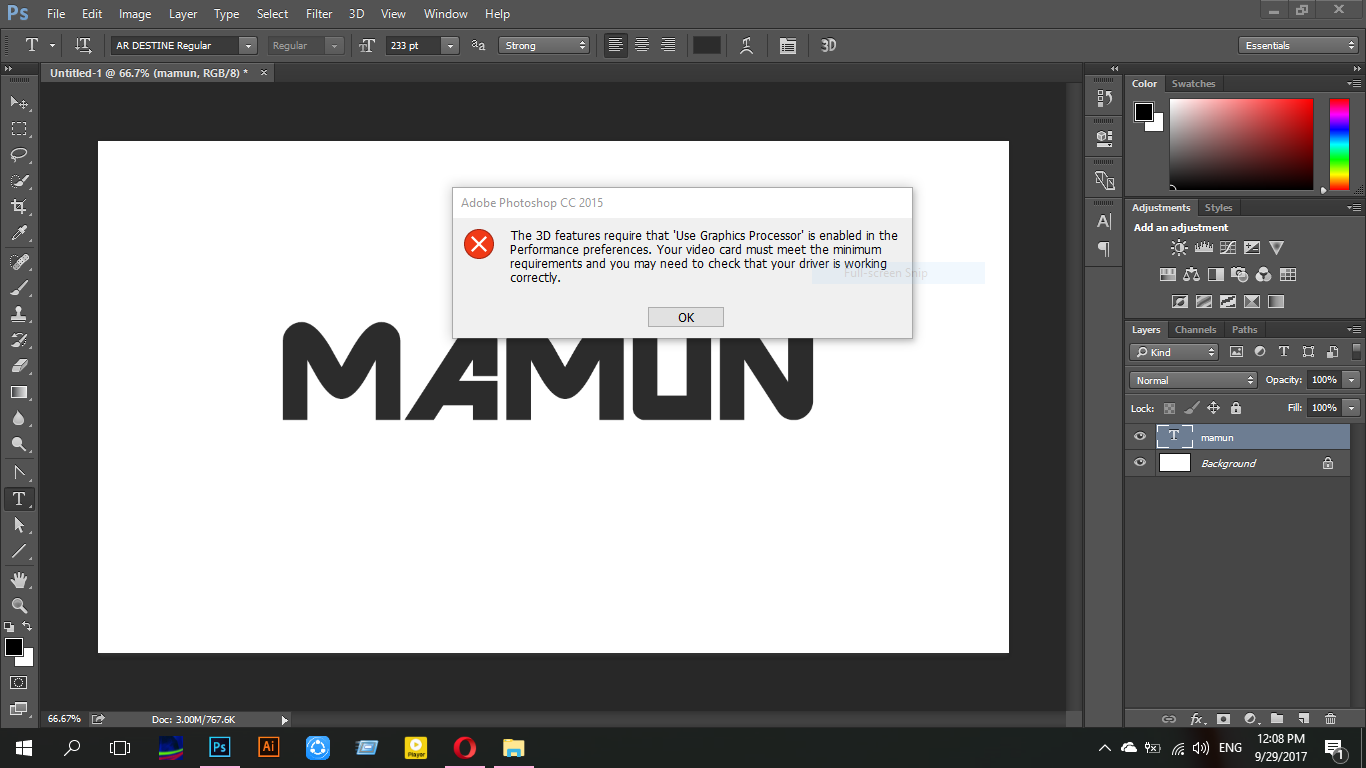The width and height of the screenshot is (1366, 768).
Task: Select the Crop tool
Action: pos(19,207)
